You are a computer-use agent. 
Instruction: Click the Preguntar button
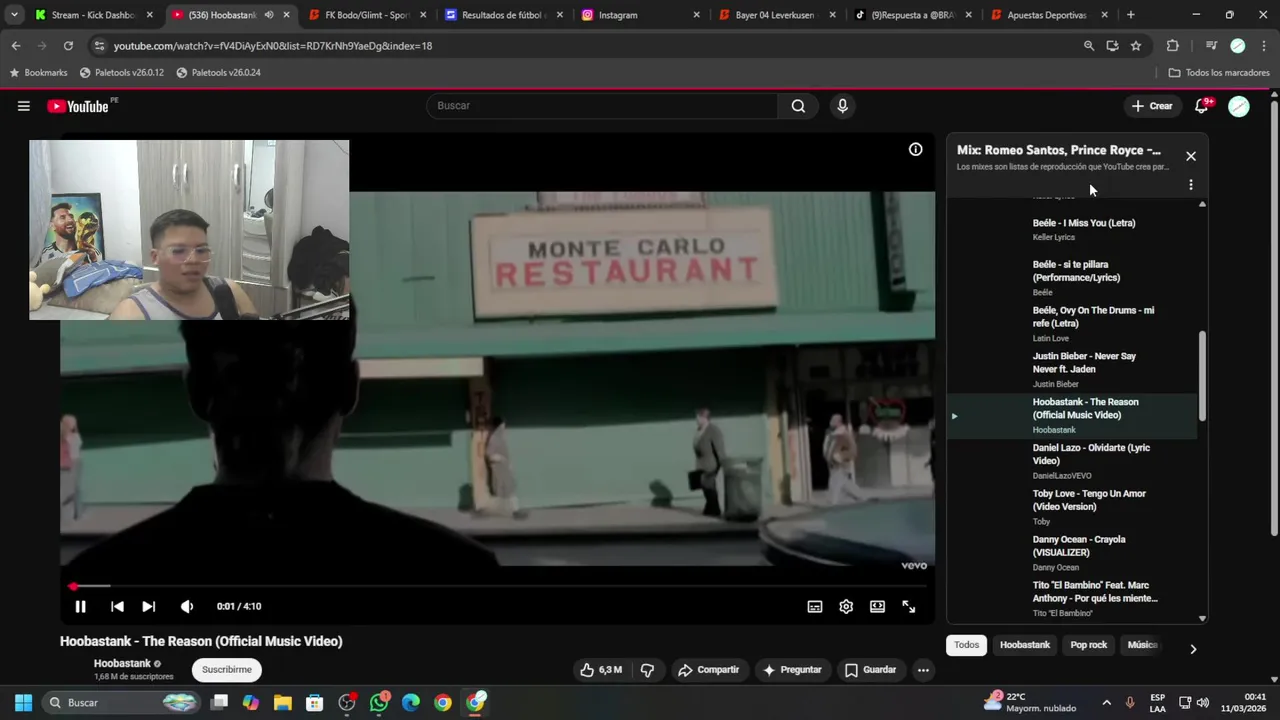[791, 670]
